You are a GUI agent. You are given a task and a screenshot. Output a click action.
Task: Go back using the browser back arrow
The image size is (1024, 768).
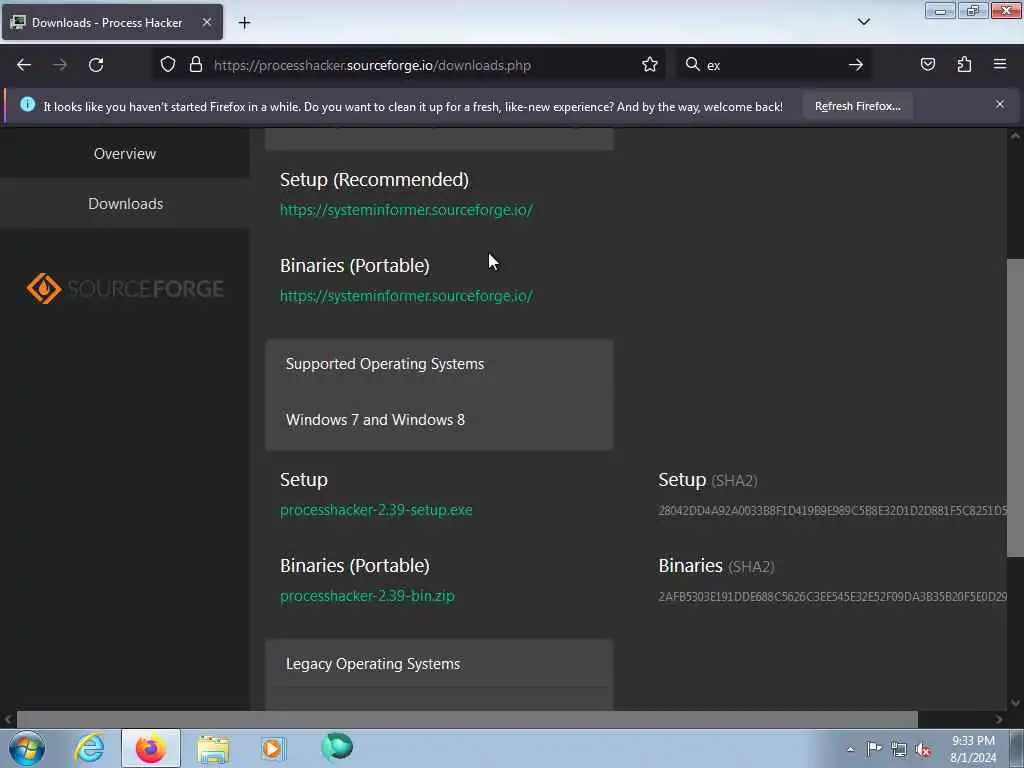click(24, 65)
